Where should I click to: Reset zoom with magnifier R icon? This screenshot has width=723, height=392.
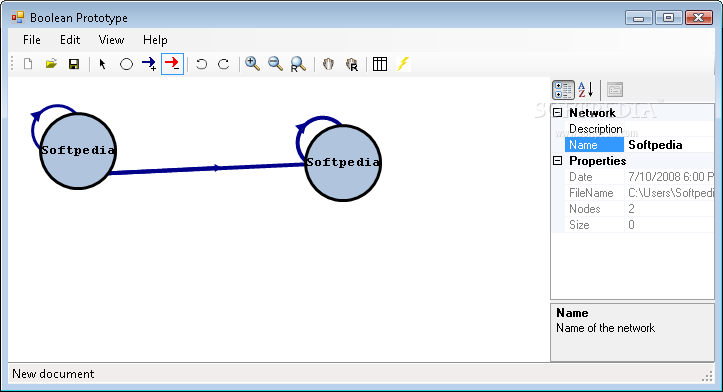[298, 64]
